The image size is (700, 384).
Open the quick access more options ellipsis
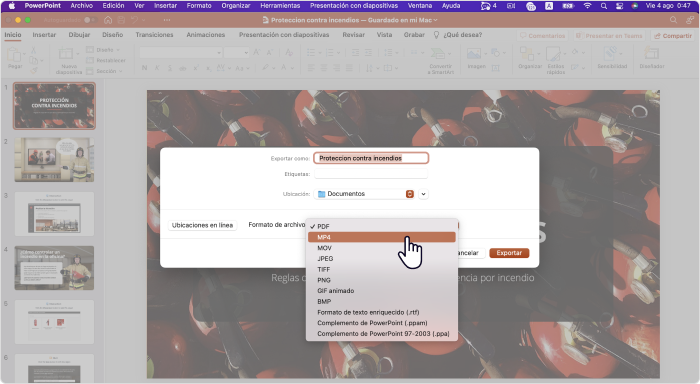coord(167,20)
